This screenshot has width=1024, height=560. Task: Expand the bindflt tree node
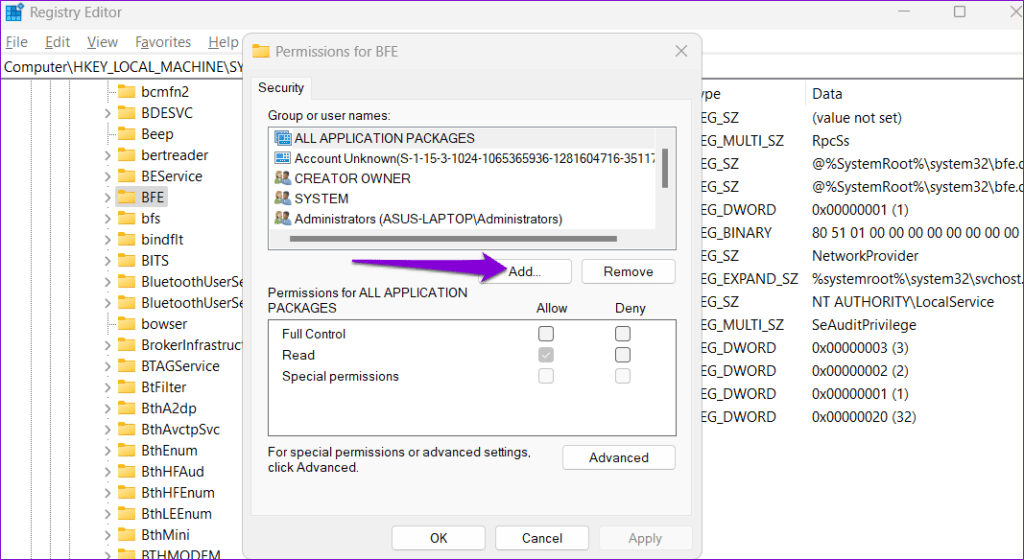point(107,239)
